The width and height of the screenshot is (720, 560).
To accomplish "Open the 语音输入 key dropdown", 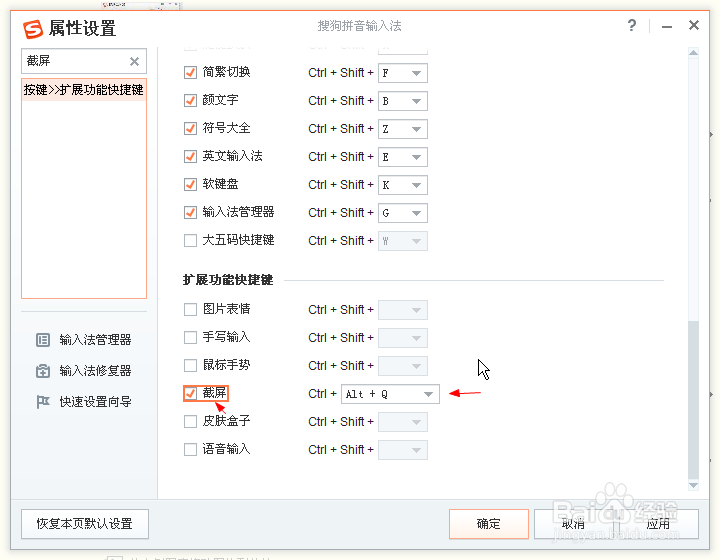I will [403, 450].
